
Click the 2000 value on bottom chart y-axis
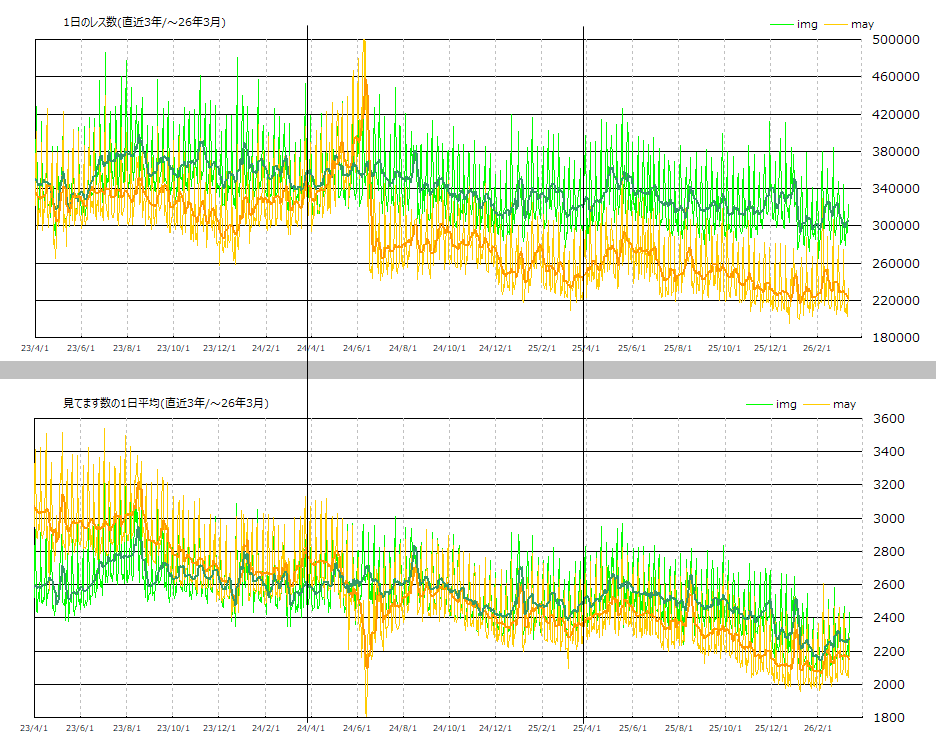point(888,684)
